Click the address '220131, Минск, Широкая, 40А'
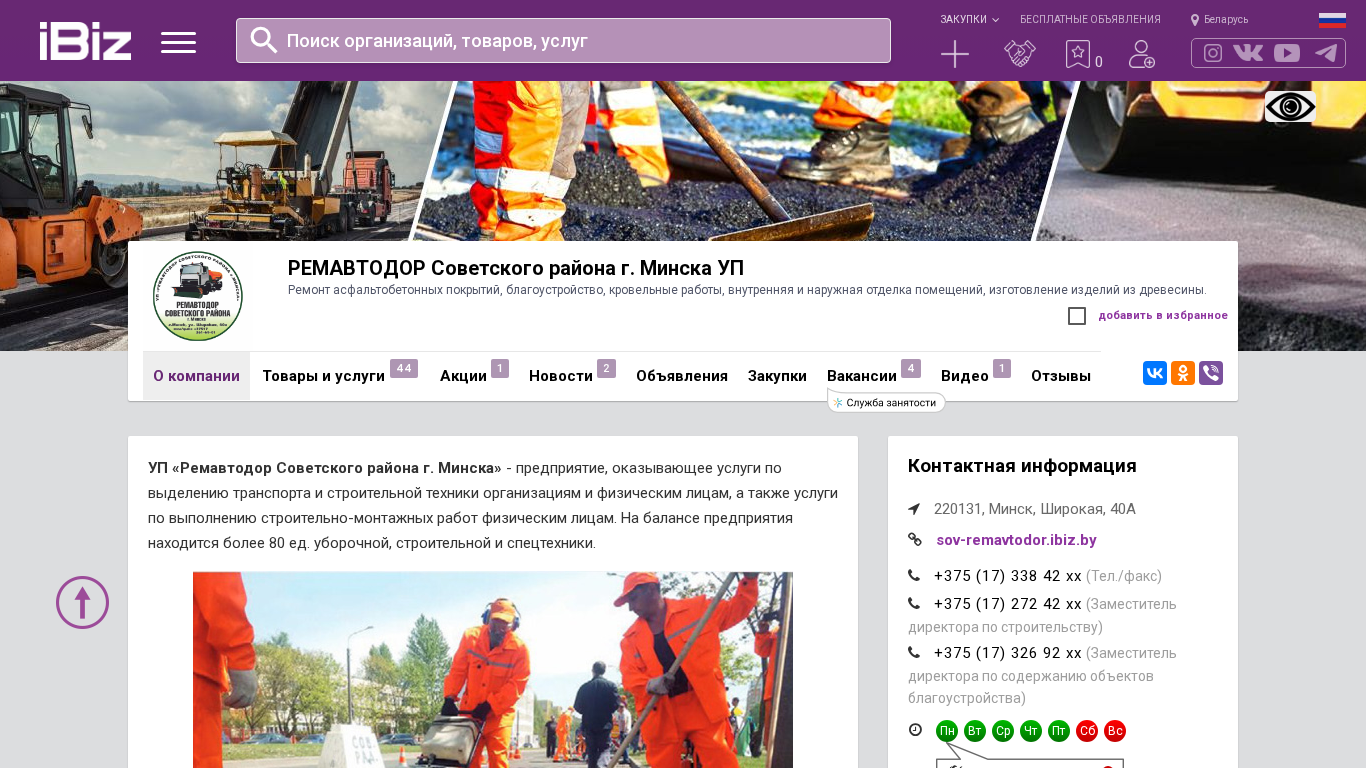The width and height of the screenshot is (1366, 768). pyautogui.click(x=1035, y=509)
